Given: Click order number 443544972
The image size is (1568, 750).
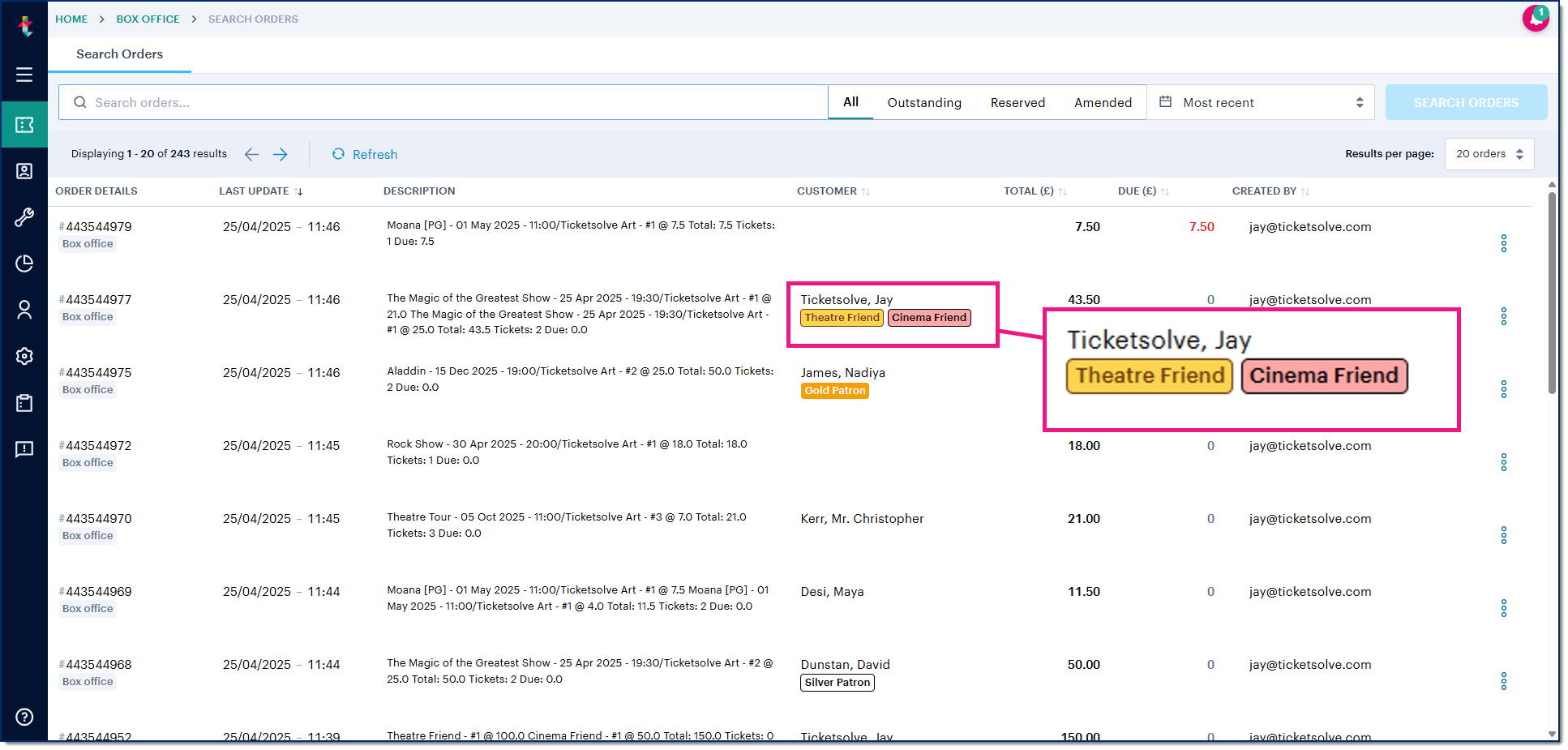Looking at the screenshot, I should [x=96, y=446].
